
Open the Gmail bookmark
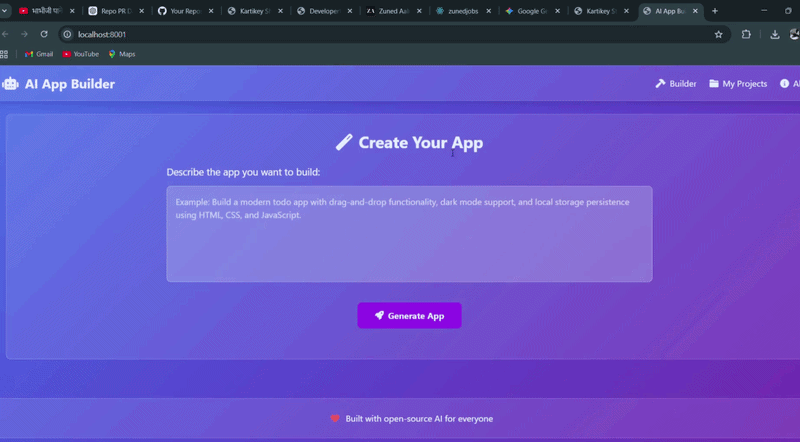(39, 54)
